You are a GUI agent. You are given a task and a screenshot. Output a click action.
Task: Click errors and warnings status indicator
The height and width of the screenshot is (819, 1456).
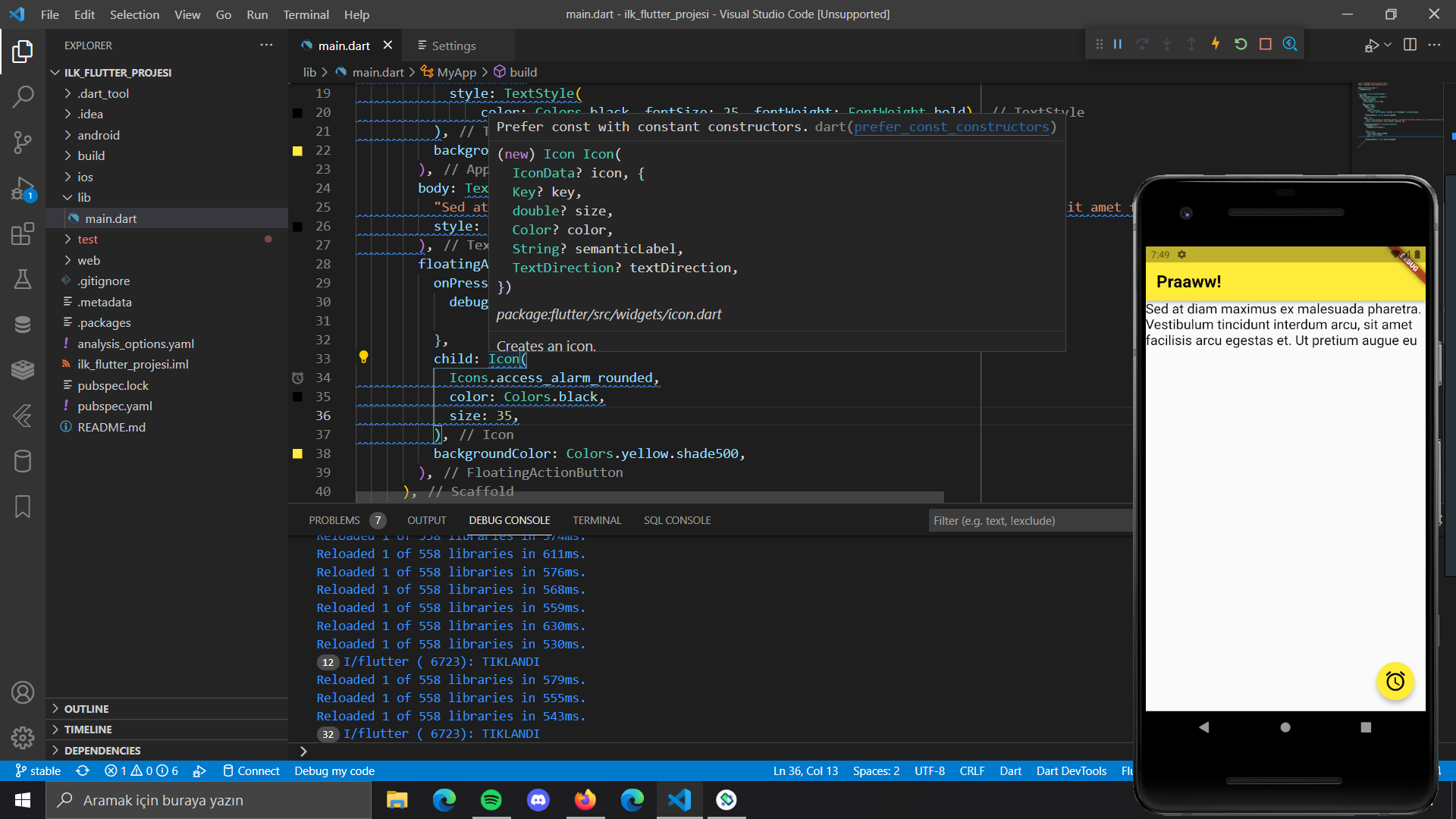pos(142,771)
